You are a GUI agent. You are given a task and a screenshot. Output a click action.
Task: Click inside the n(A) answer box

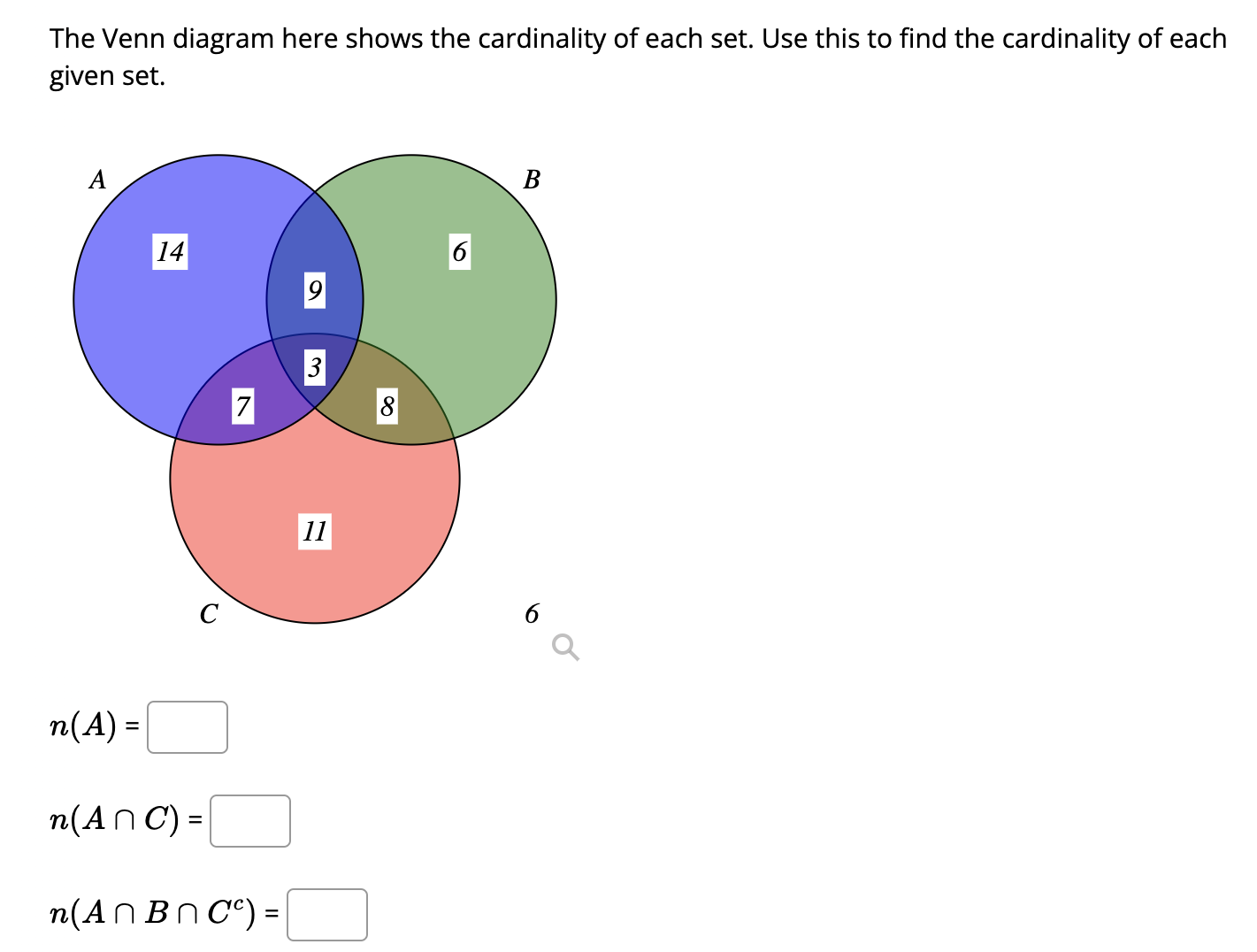[x=188, y=726]
